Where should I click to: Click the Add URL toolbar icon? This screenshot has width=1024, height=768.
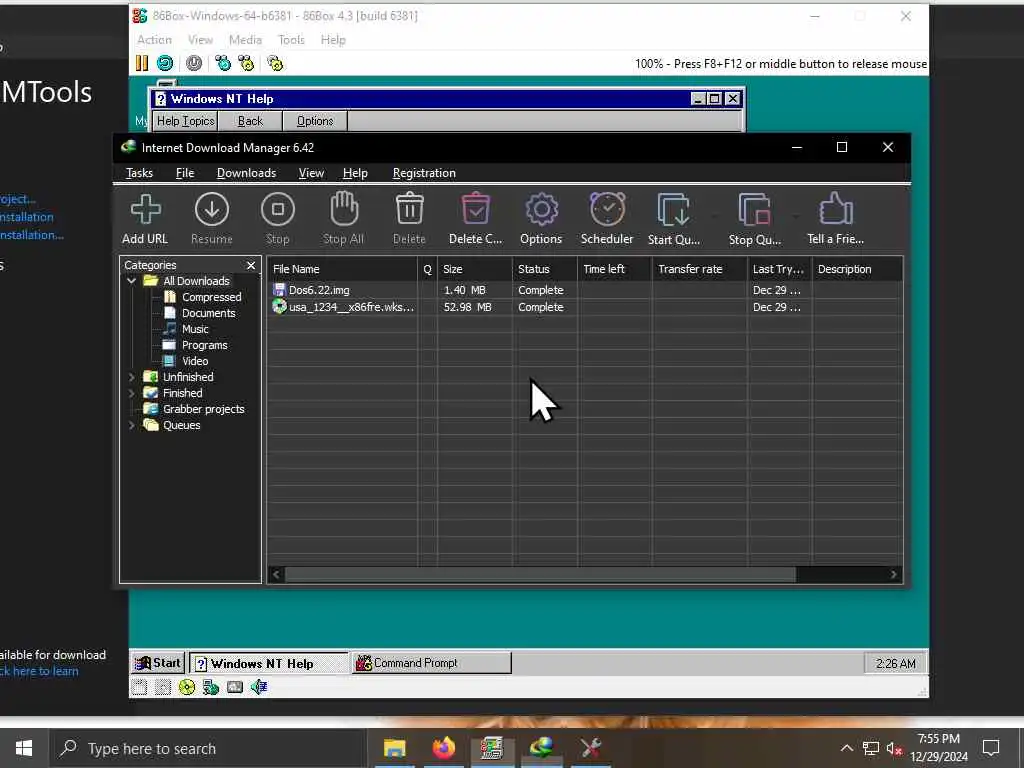click(x=145, y=210)
